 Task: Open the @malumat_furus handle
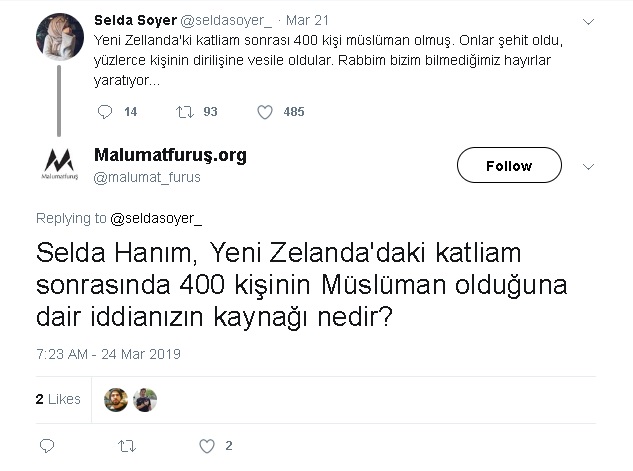[146, 177]
